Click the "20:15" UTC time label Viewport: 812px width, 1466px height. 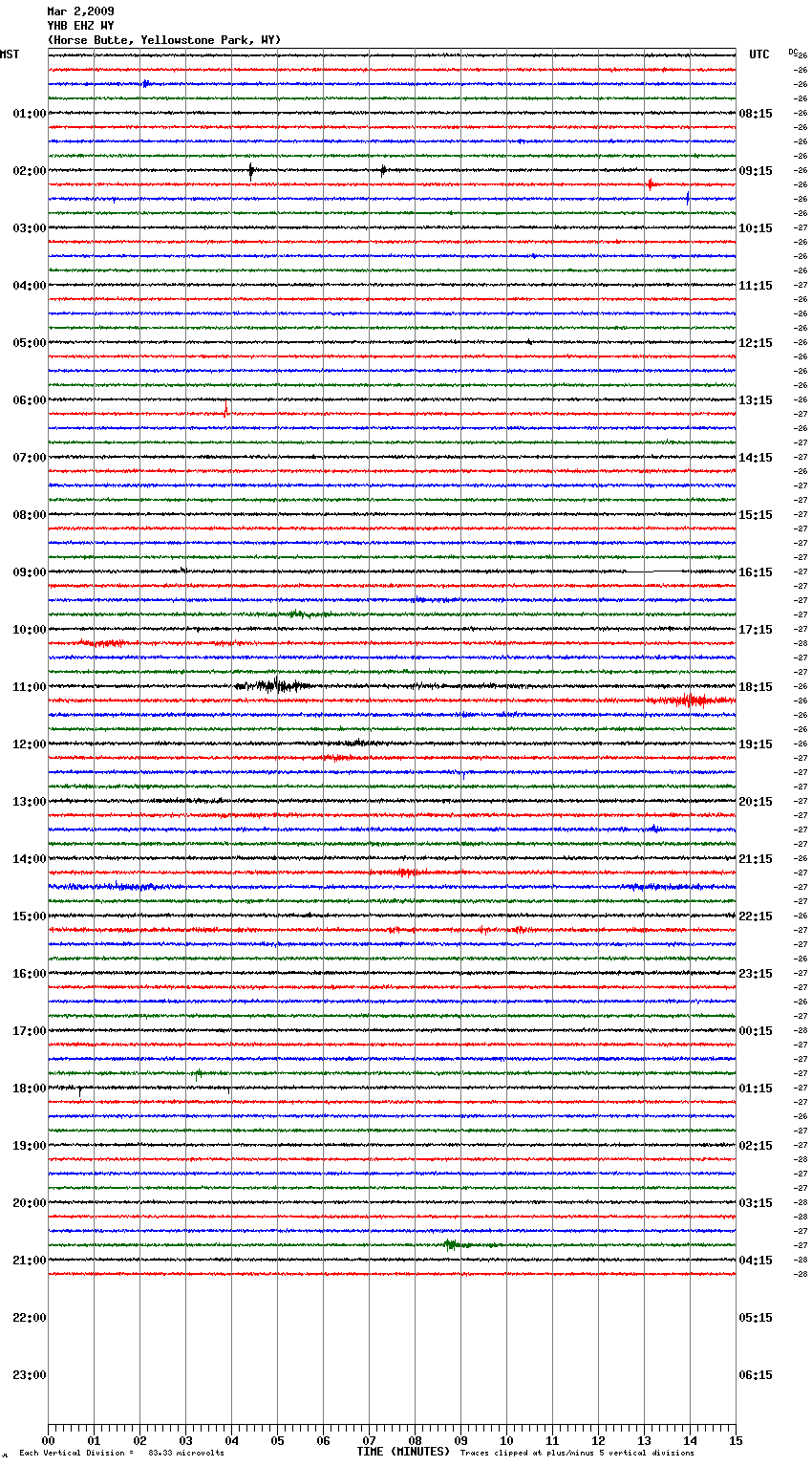point(756,802)
